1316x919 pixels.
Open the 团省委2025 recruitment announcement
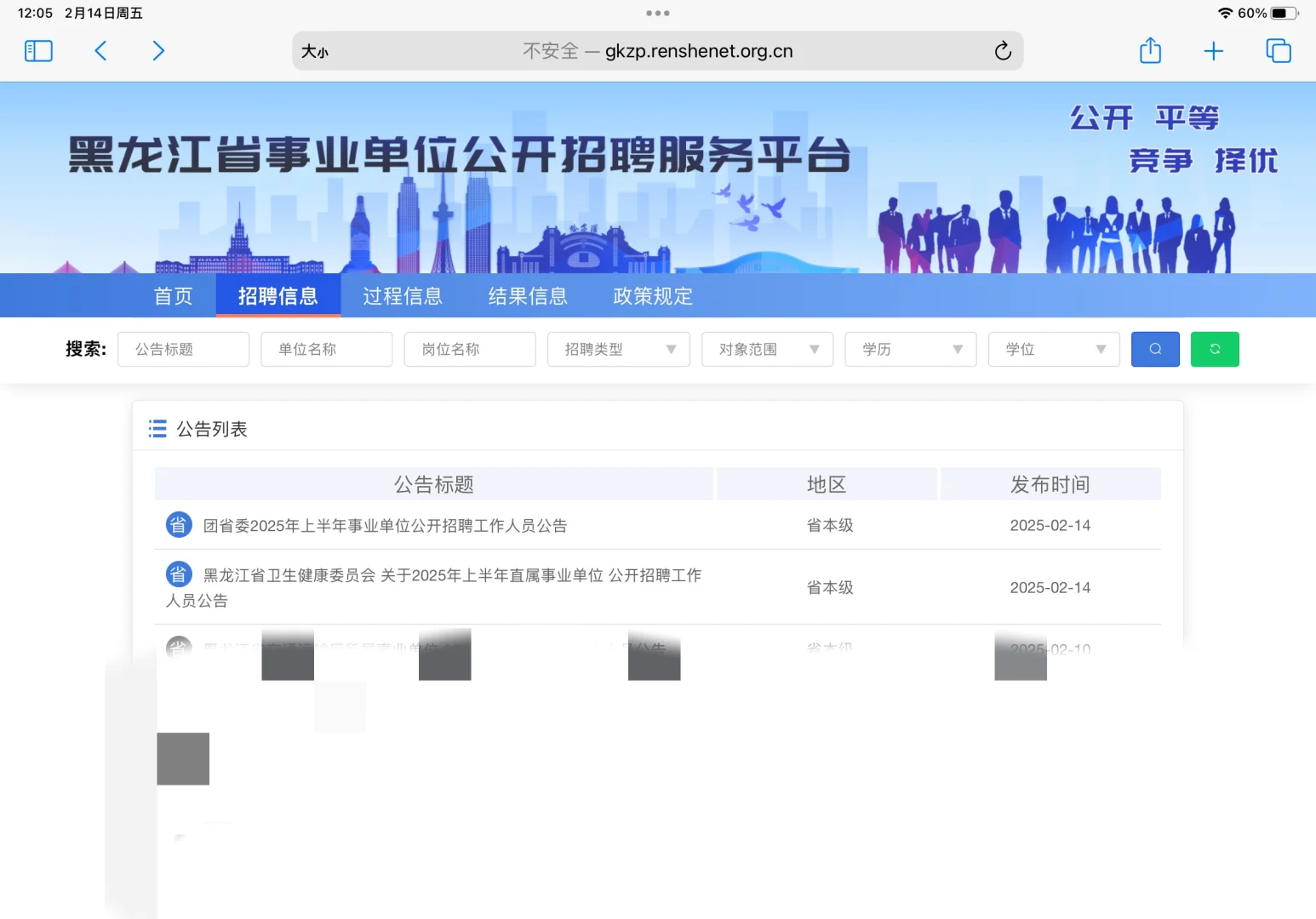[383, 525]
